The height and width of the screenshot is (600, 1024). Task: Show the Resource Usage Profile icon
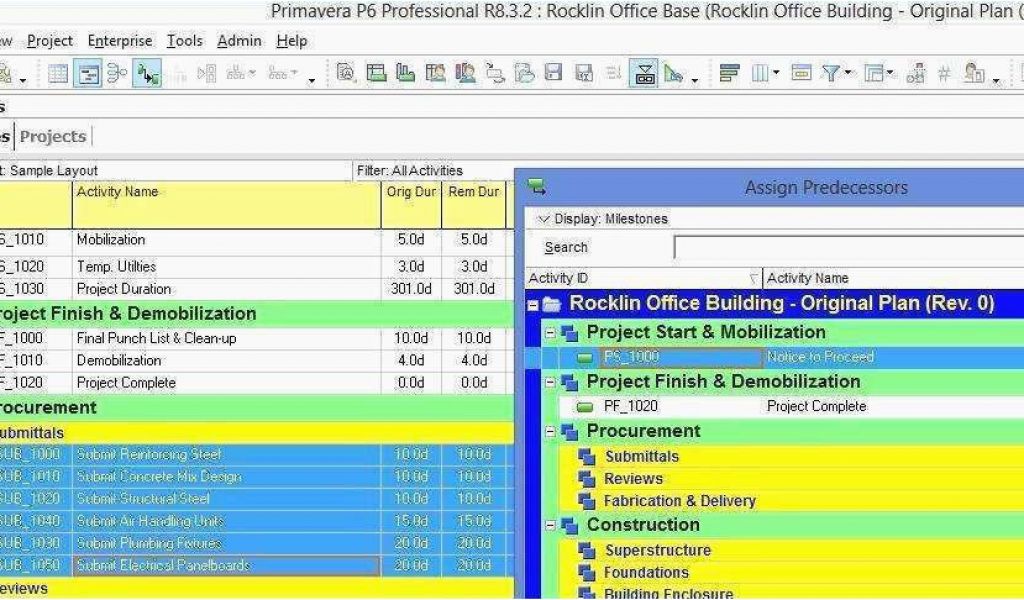(465, 72)
